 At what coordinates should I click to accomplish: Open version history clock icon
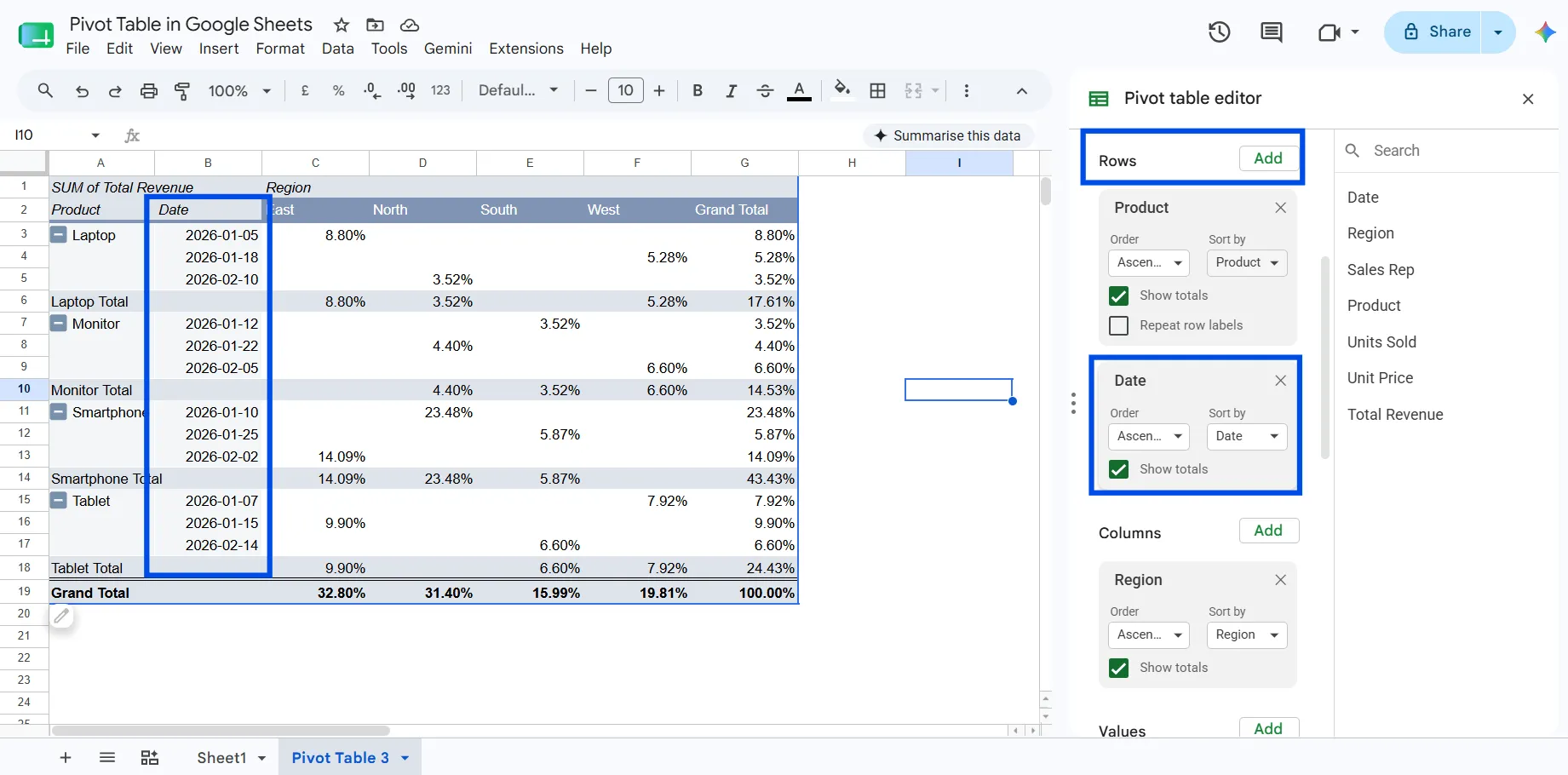pos(1220,32)
